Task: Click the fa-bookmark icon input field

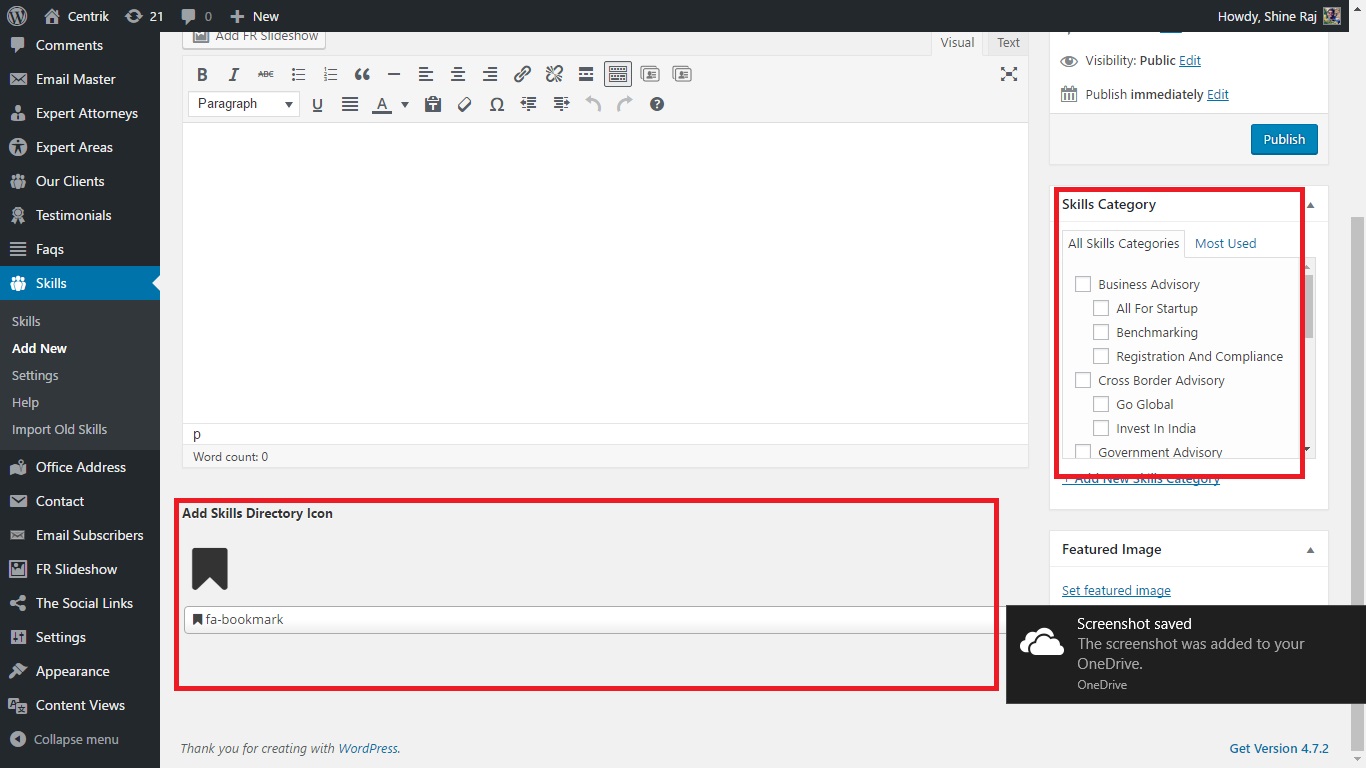Action: coord(590,619)
